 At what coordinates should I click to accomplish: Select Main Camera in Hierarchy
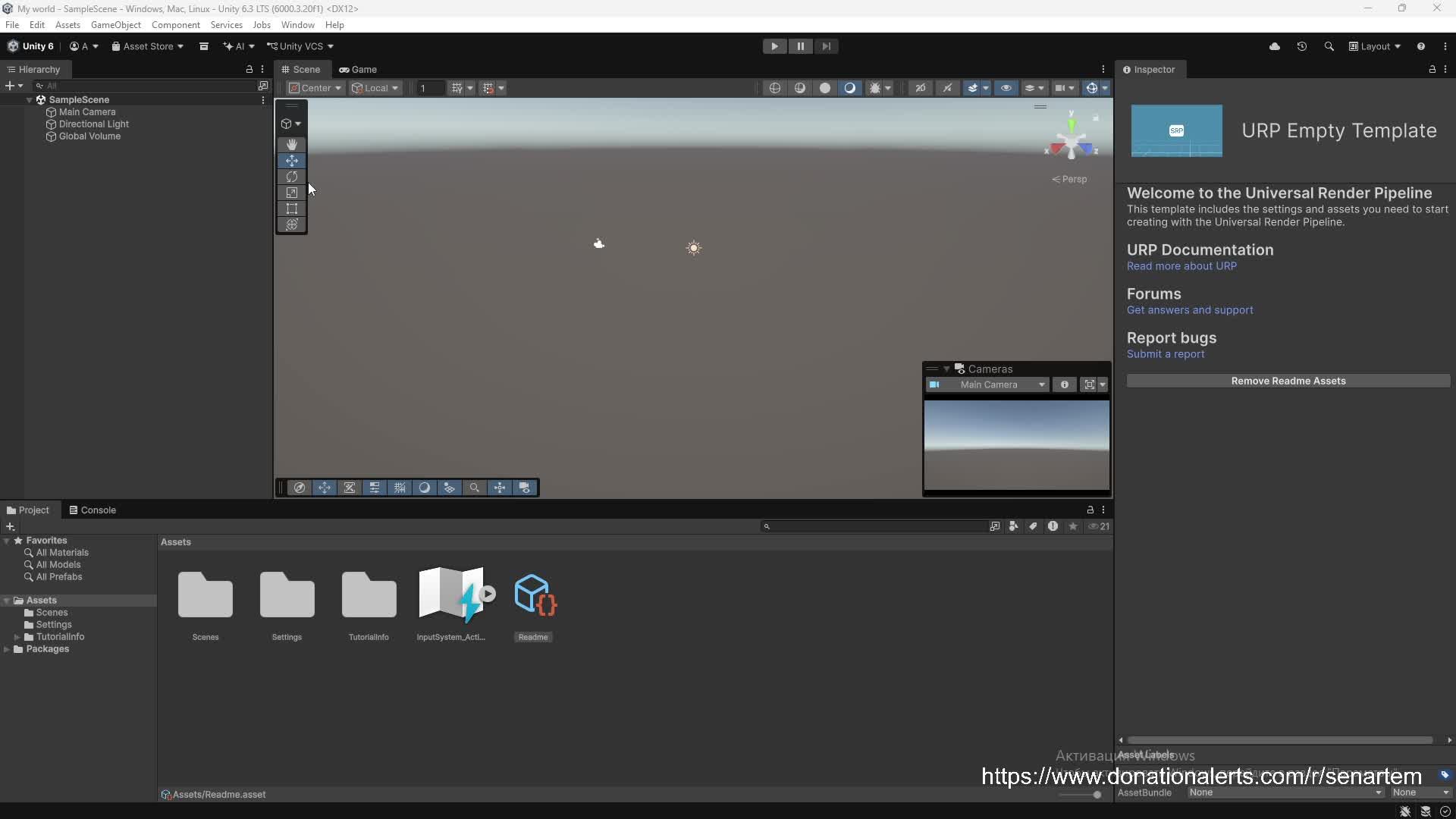coord(87,111)
